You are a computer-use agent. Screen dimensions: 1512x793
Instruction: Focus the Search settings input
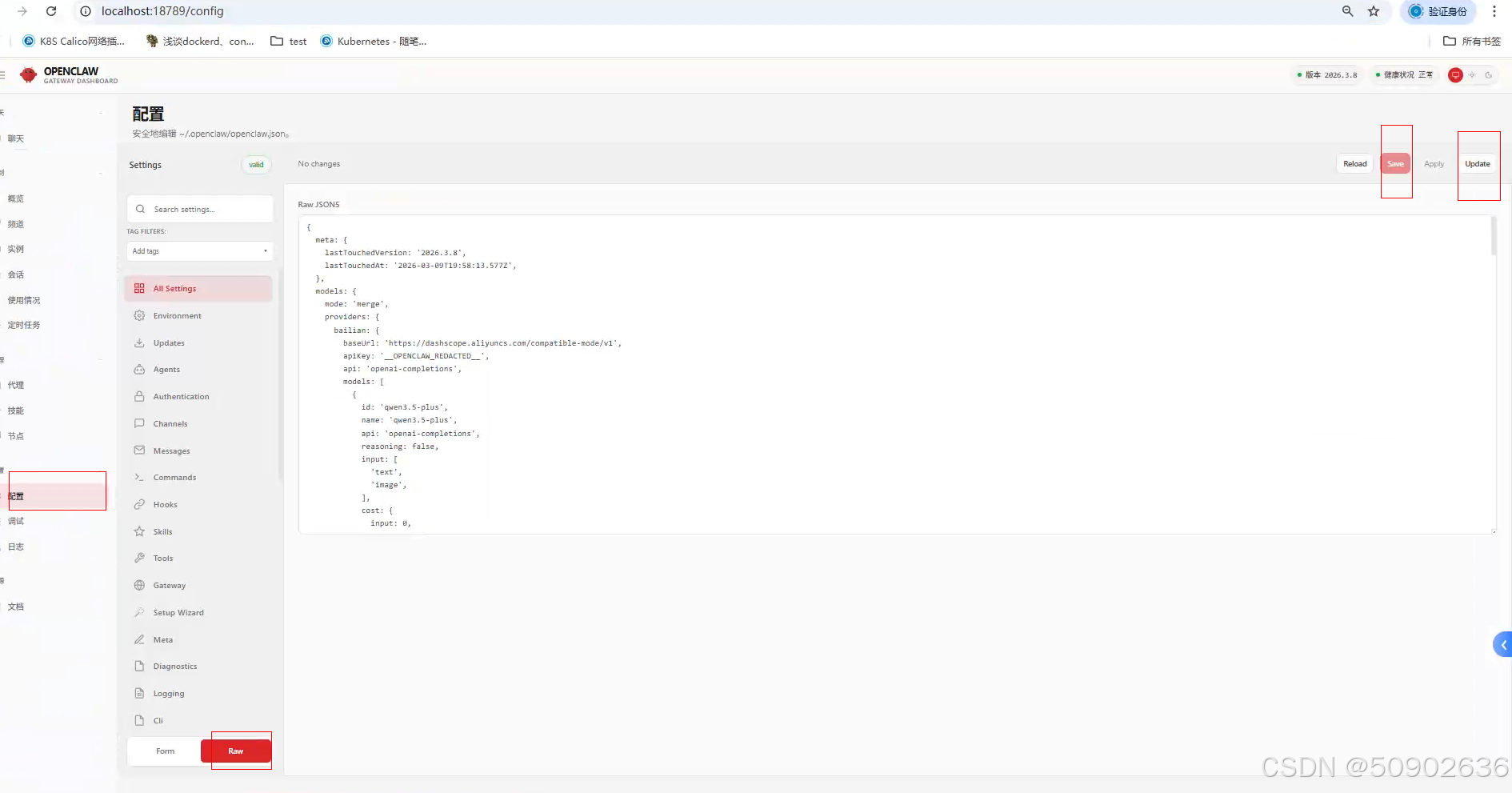click(x=200, y=209)
